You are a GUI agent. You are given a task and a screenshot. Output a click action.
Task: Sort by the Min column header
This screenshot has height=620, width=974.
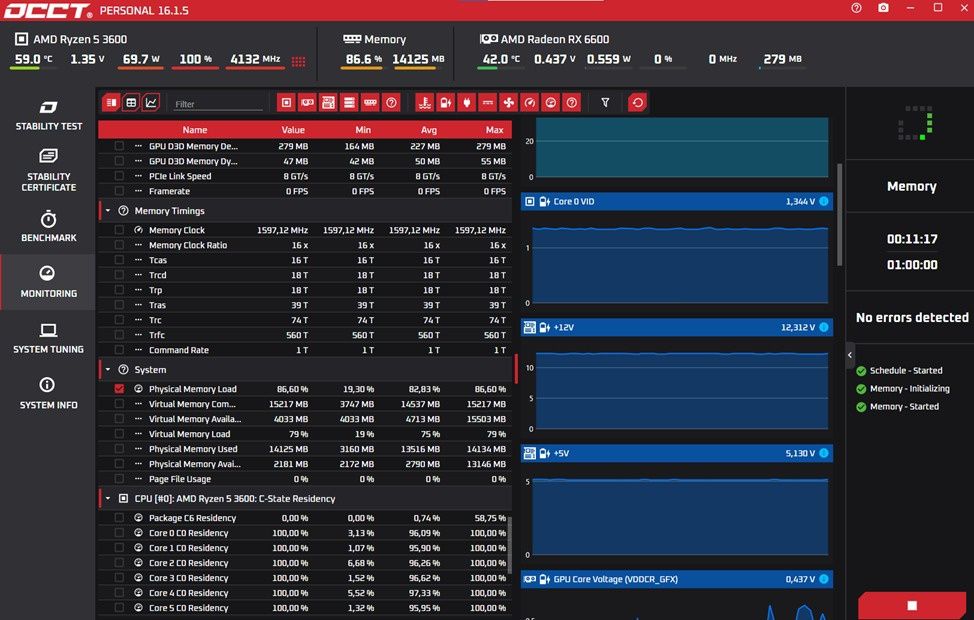[363, 130]
